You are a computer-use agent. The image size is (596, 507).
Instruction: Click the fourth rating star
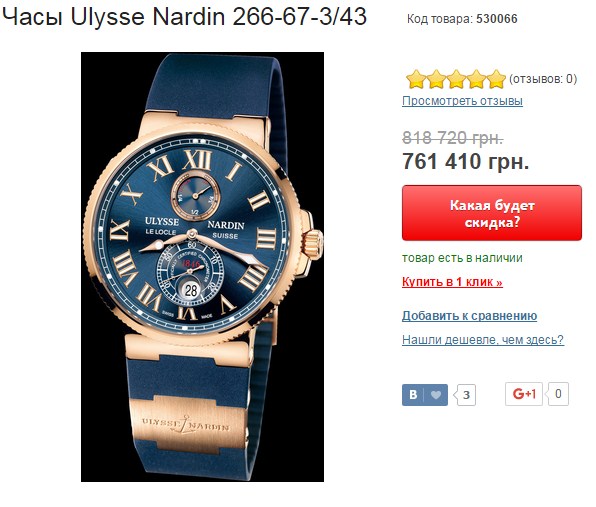(476, 79)
